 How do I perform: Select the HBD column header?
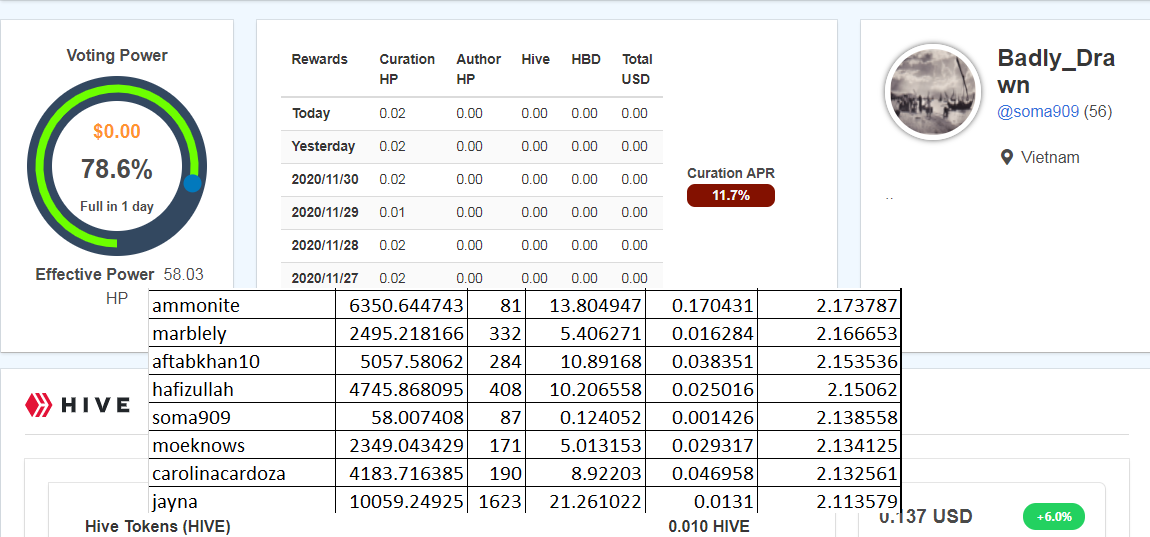pyautogui.click(x=584, y=59)
